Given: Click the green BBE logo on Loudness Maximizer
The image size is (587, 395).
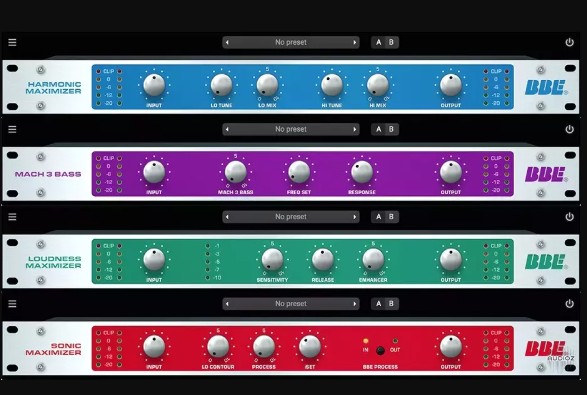Looking at the screenshot, I should [x=545, y=262].
